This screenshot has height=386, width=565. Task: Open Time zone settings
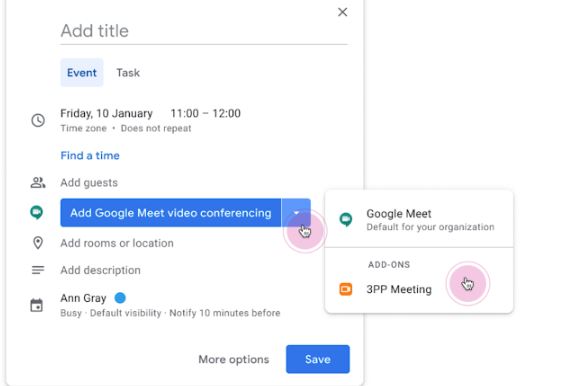coord(83,128)
